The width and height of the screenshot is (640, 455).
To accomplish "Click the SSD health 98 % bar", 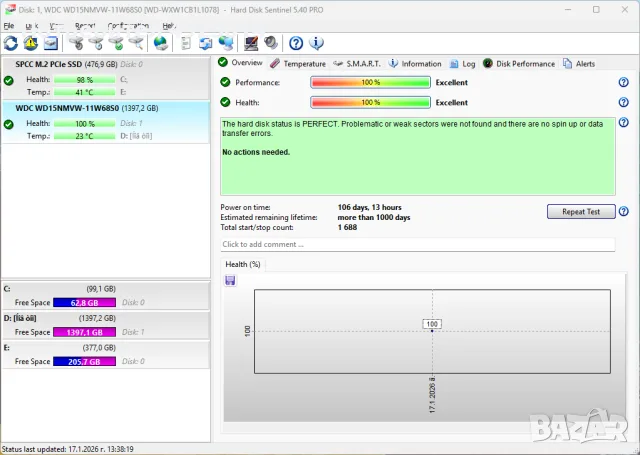I will click(84, 80).
